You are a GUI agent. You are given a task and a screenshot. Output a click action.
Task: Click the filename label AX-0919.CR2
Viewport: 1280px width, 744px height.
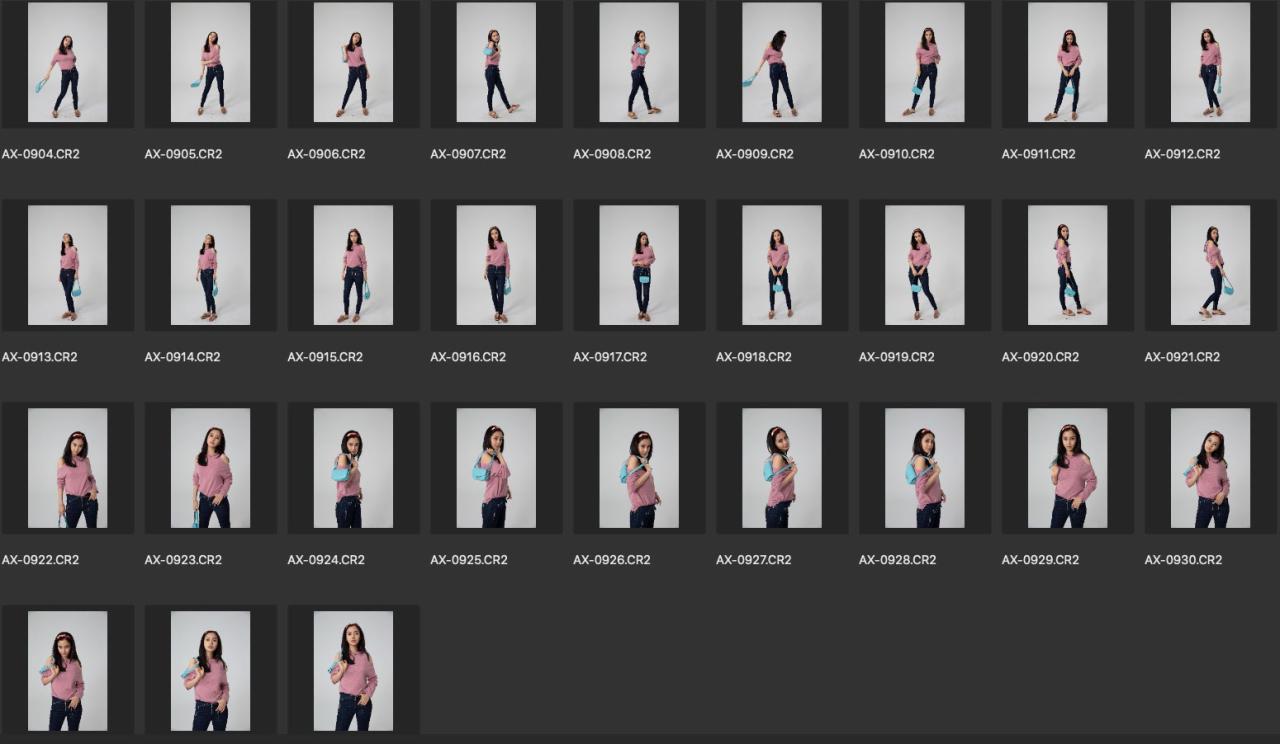tap(896, 357)
